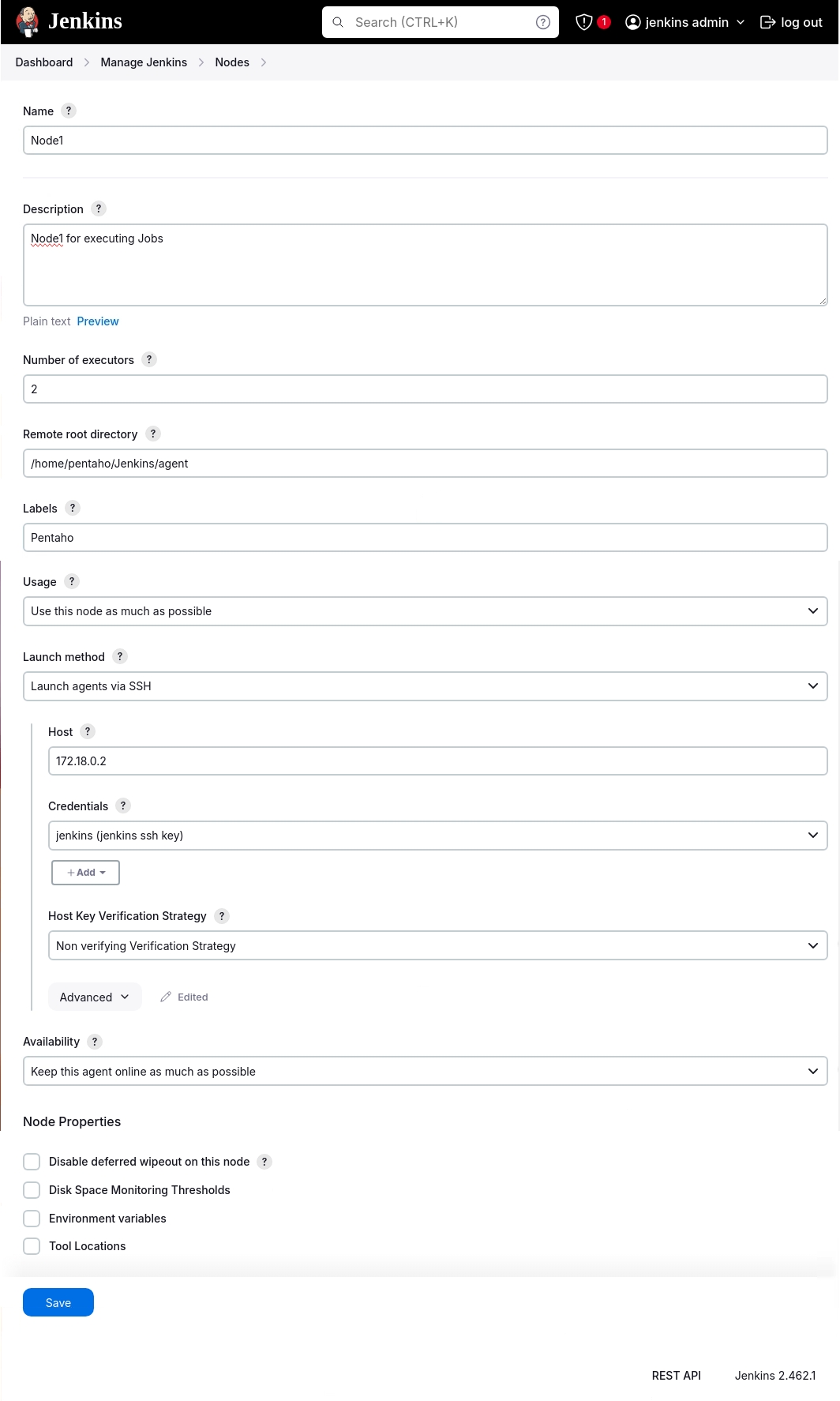Screen dimensions: 840x1401
Task: Check Disk Space Monitoring Thresholds
Action: (x=32, y=1190)
